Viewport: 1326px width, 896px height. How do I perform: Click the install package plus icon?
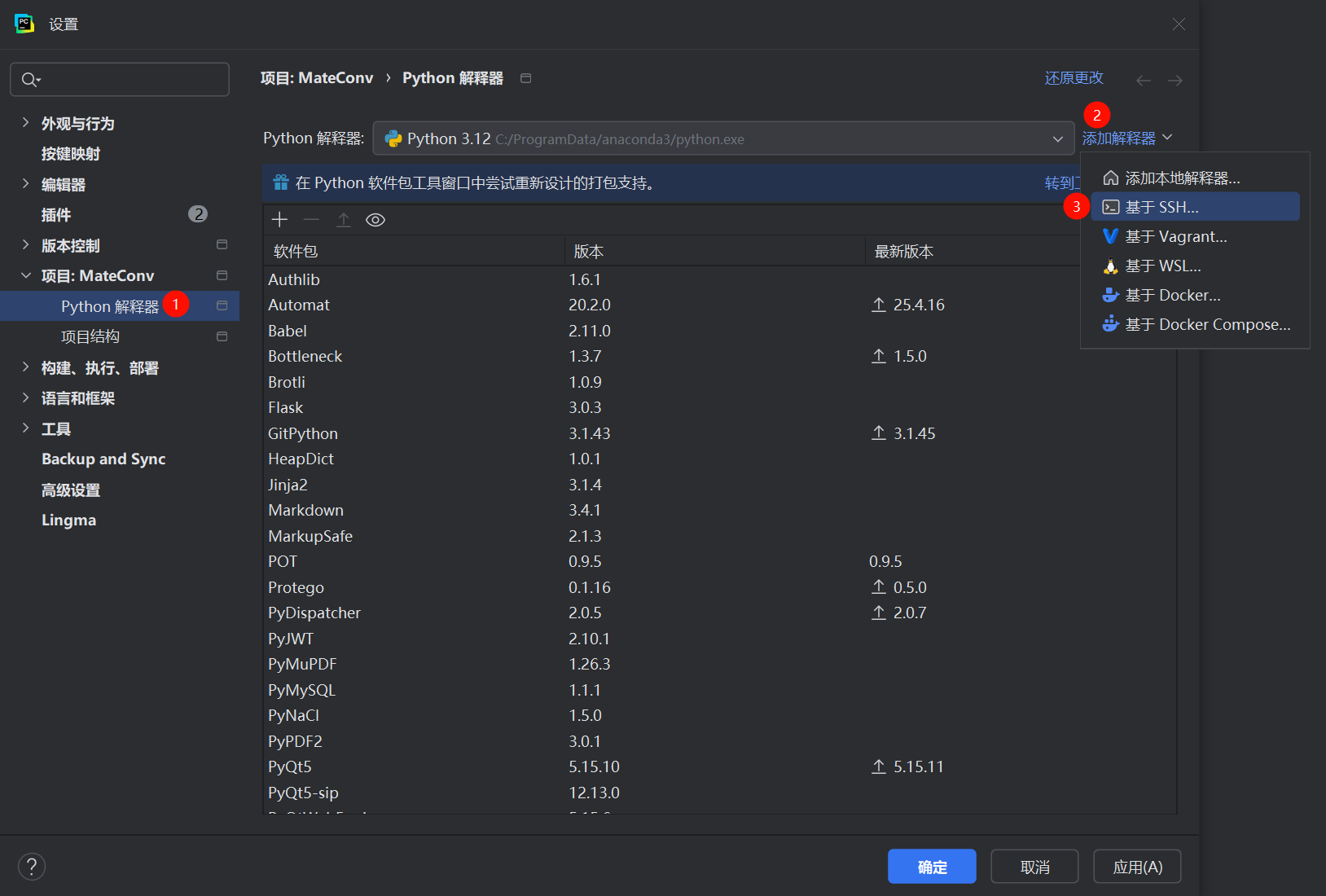pyautogui.click(x=279, y=219)
